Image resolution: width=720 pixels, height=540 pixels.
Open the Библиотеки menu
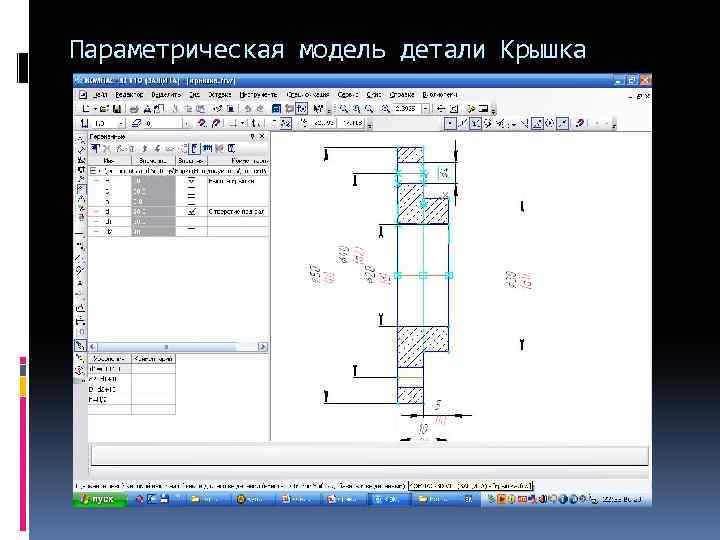click(440, 95)
